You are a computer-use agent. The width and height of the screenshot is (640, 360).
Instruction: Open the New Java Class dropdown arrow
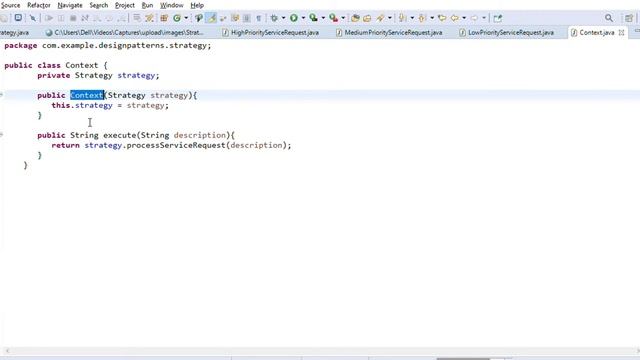186,18
